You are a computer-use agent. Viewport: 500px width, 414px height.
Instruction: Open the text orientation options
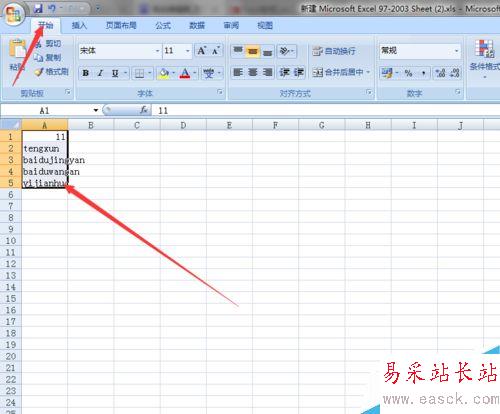pos(287,51)
